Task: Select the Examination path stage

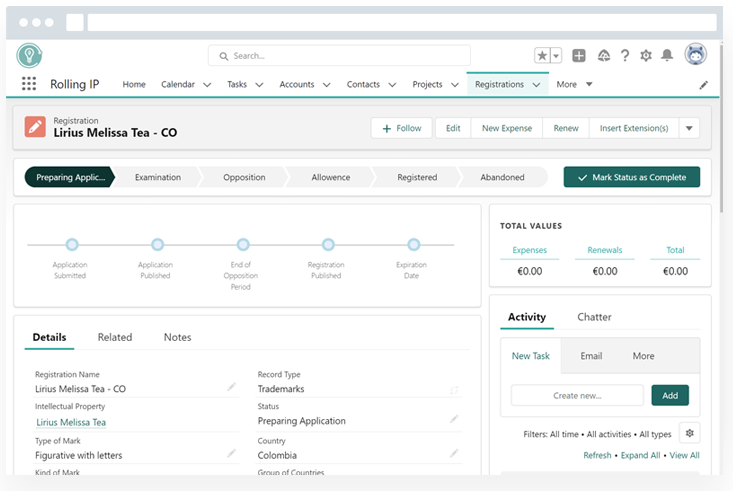Action: coord(158,177)
